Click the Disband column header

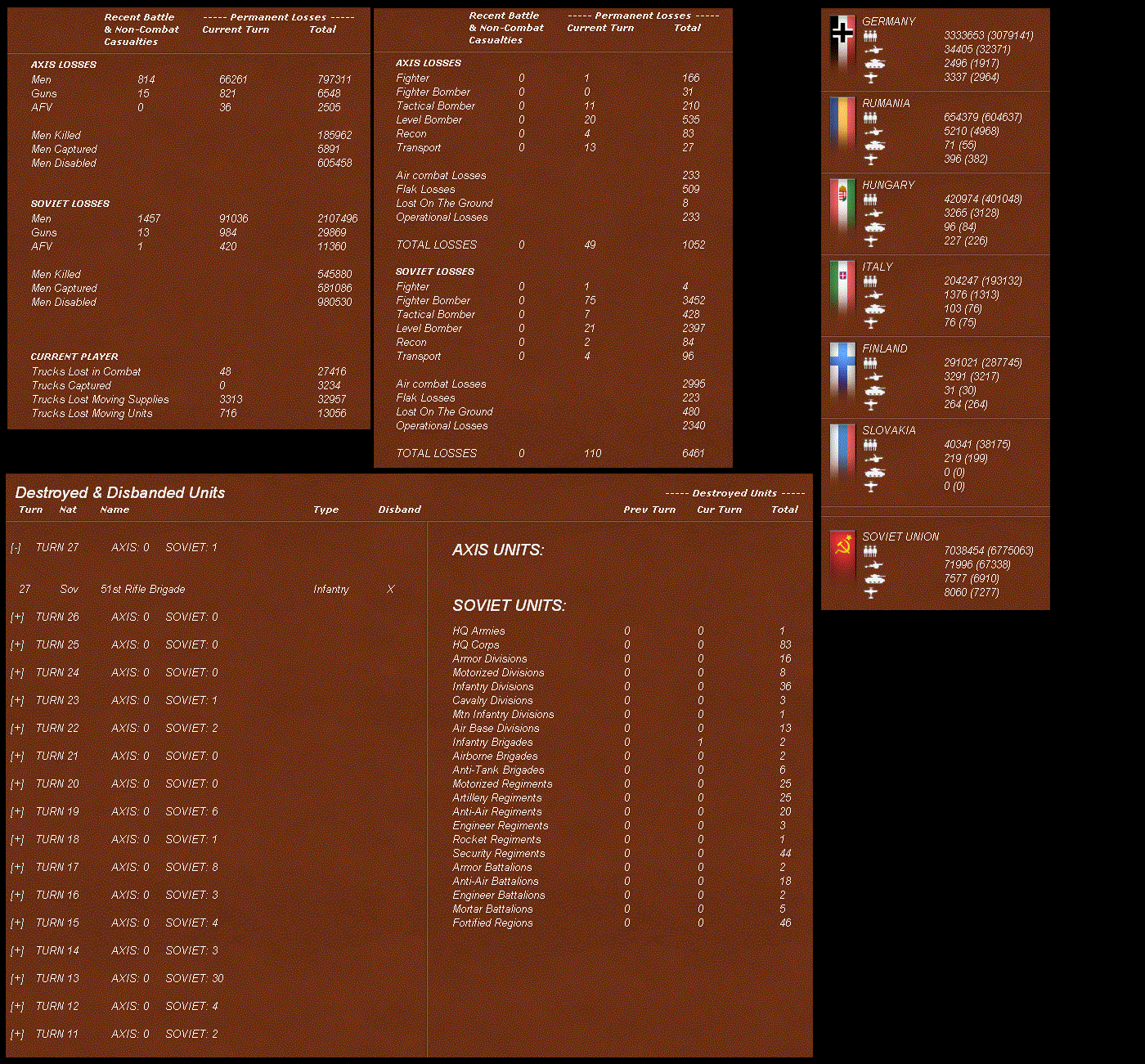pos(399,510)
